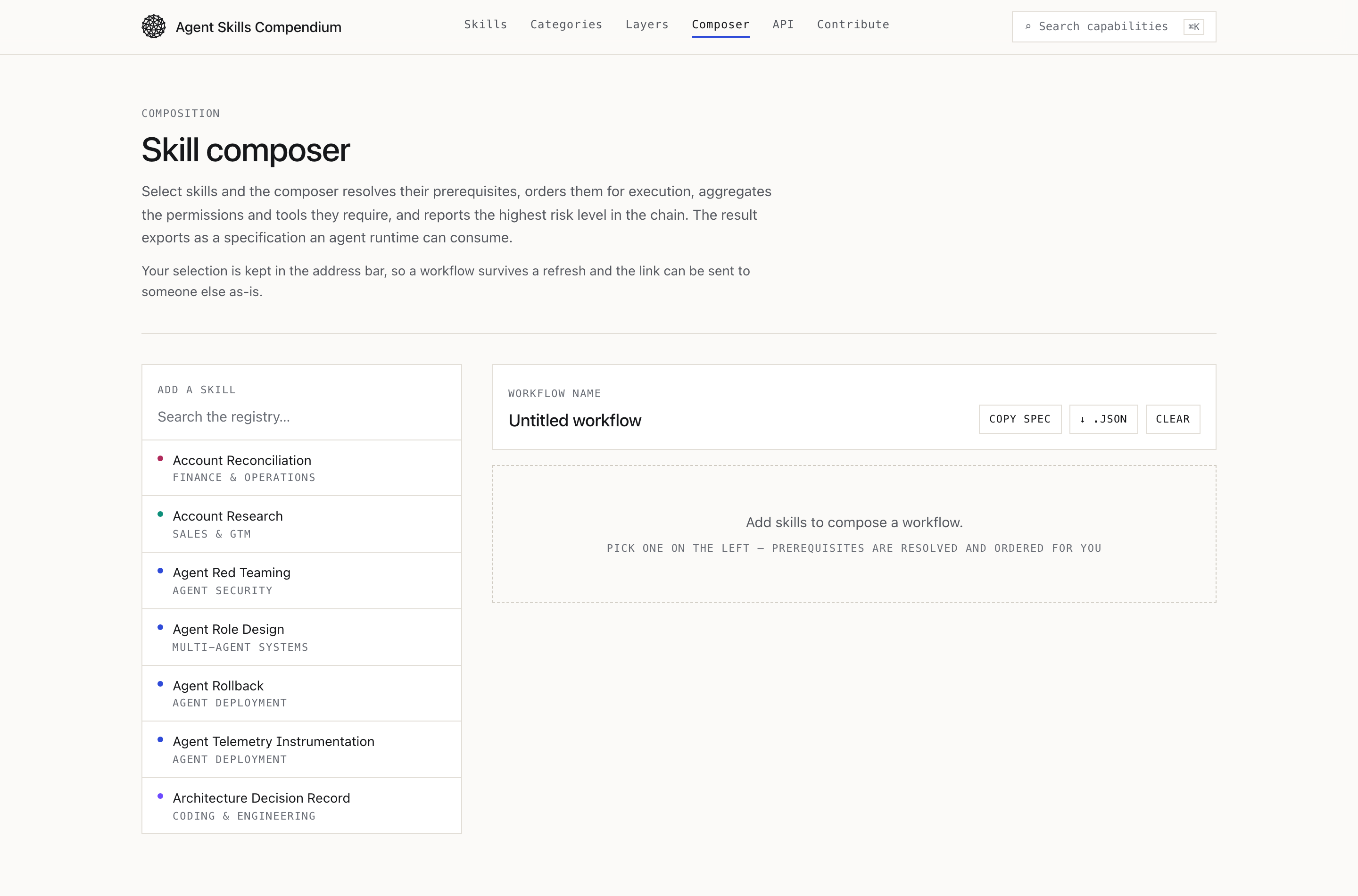Add the Account Reconciliation skill
1358x896 pixels.
tap(301, 468)
